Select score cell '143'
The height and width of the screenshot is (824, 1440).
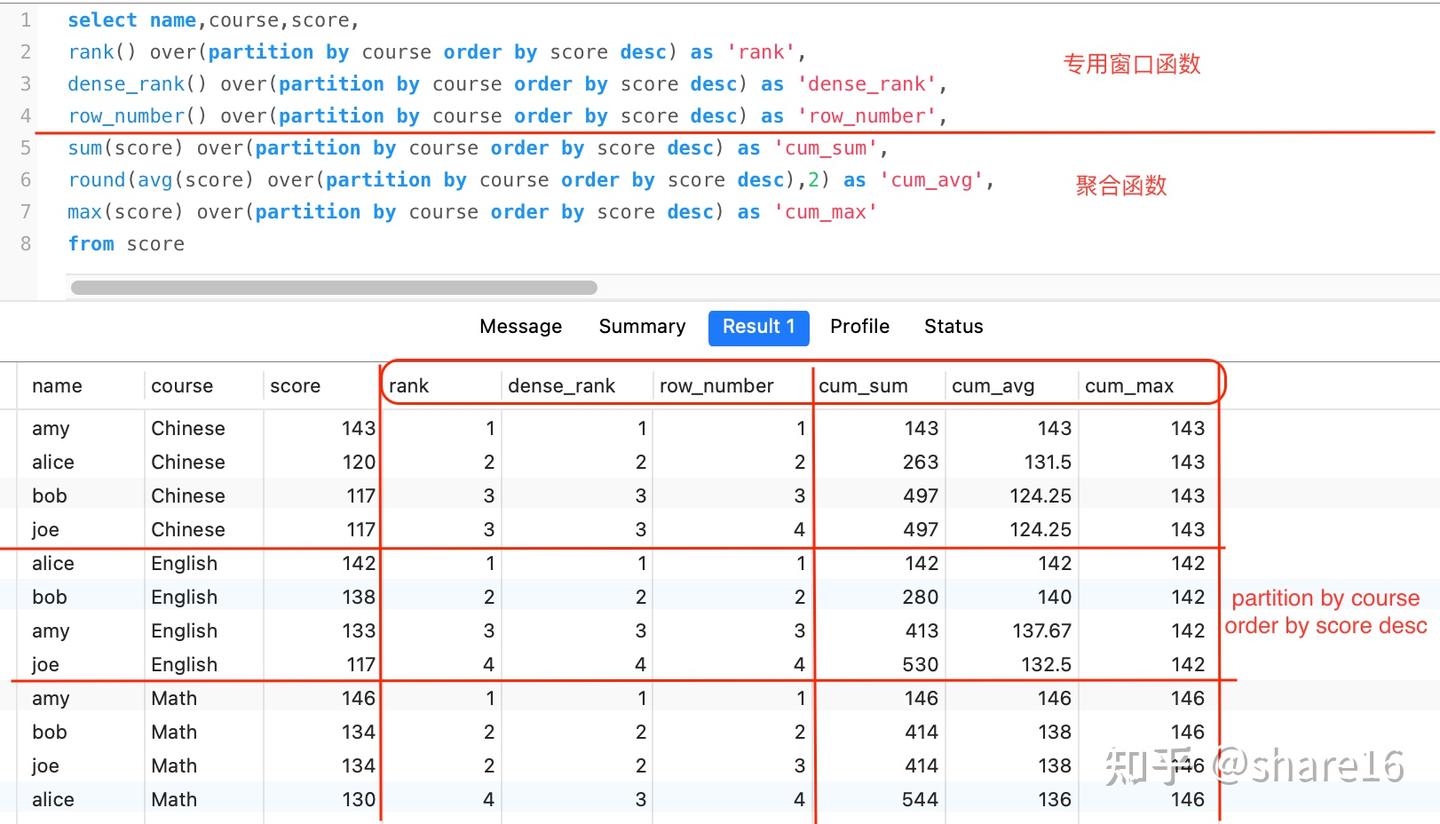pyautogui.click(x=358, y=428)
